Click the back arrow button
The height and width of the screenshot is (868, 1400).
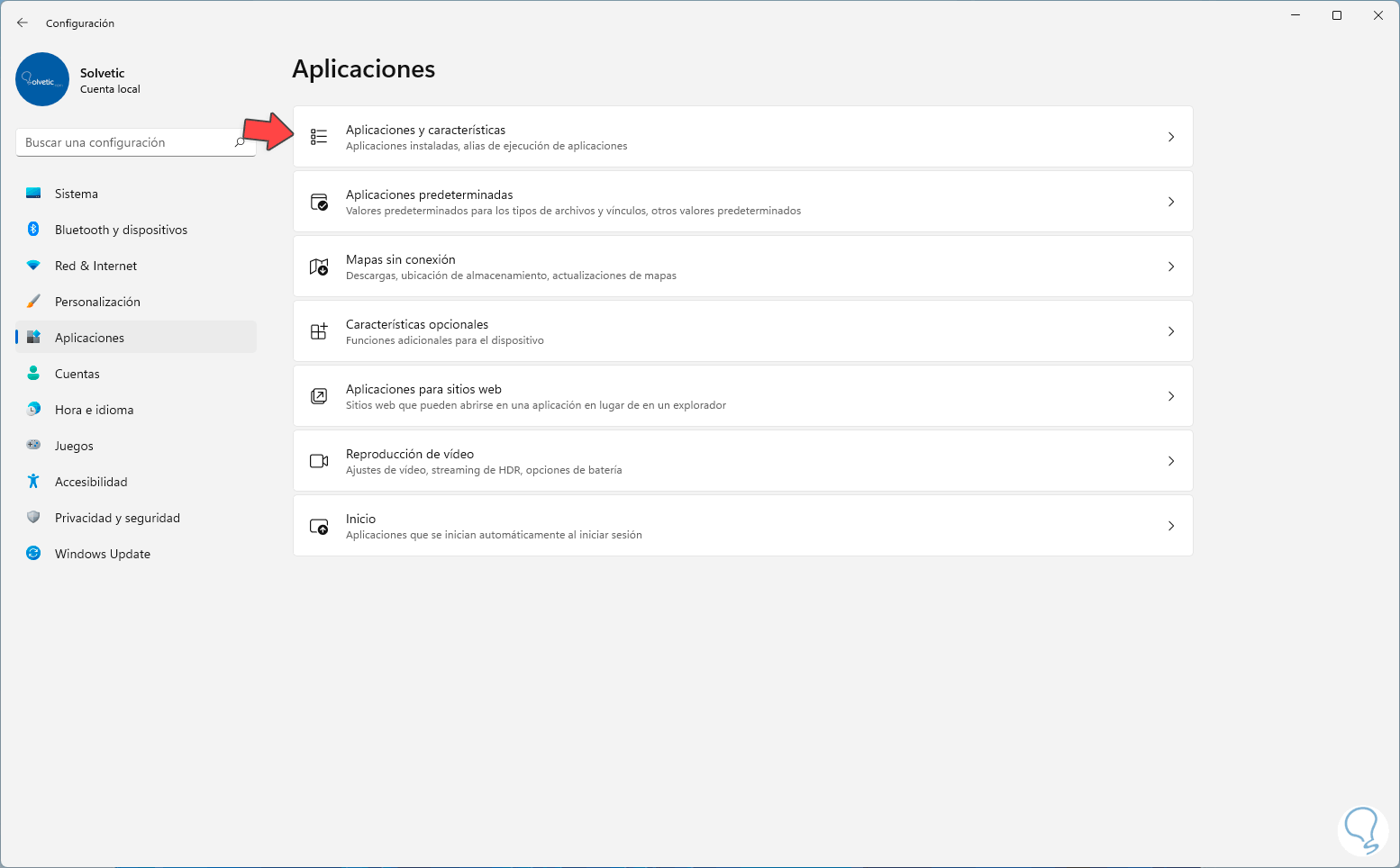[x=23, y=23]
